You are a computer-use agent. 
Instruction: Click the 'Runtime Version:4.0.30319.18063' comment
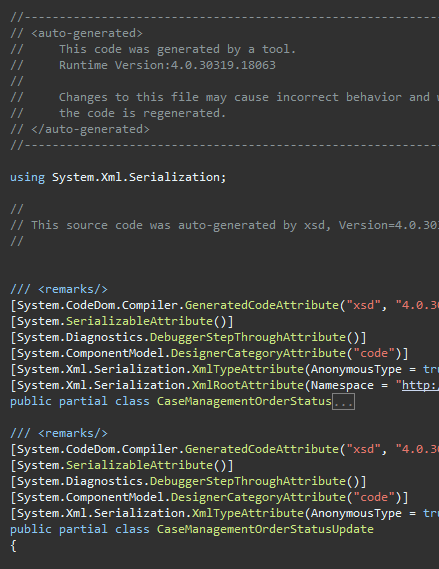pos(167,65)
